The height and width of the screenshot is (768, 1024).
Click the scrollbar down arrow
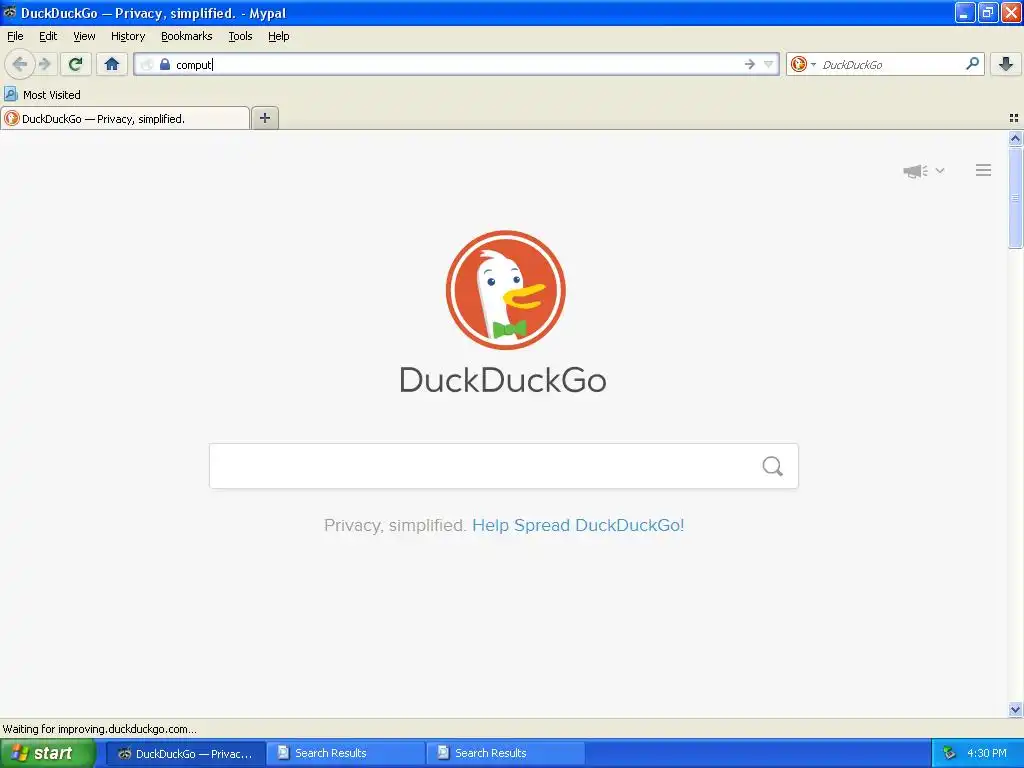[1015, 709]
